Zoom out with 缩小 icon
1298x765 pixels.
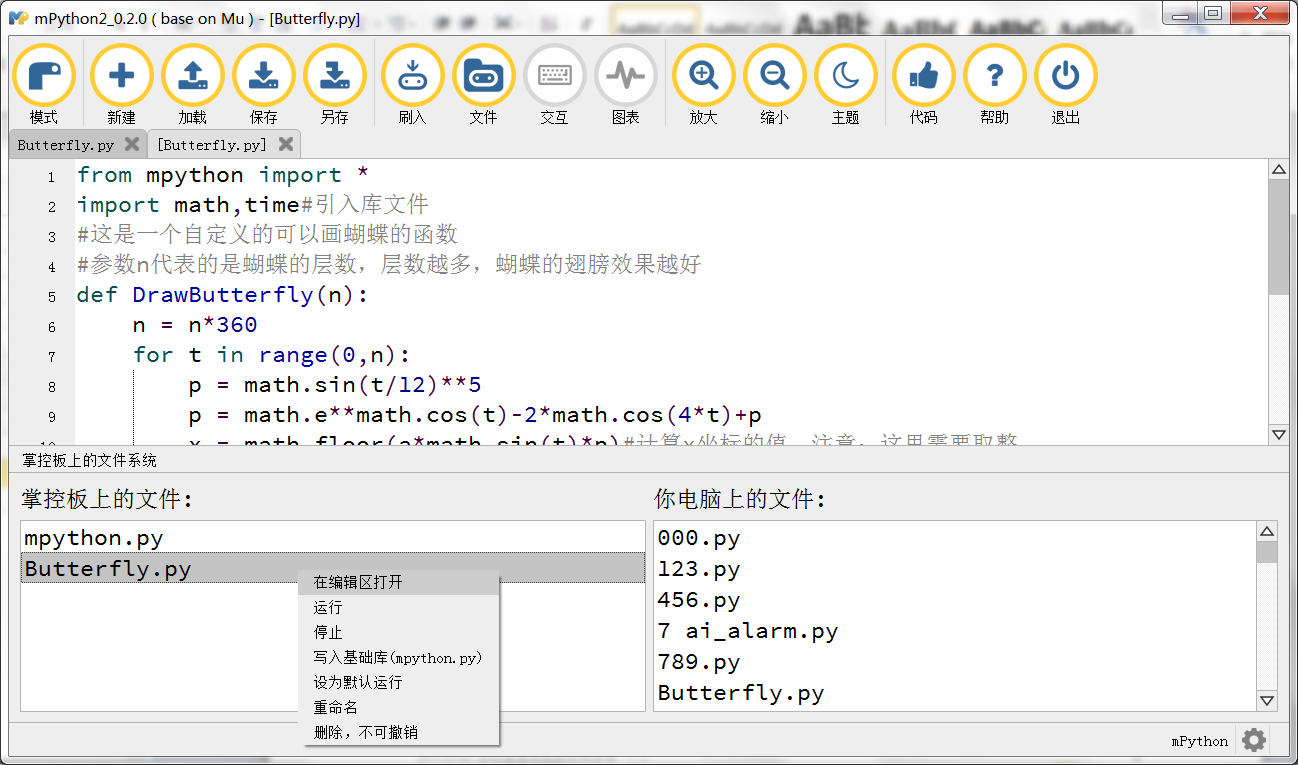click(x=774, y=76)
